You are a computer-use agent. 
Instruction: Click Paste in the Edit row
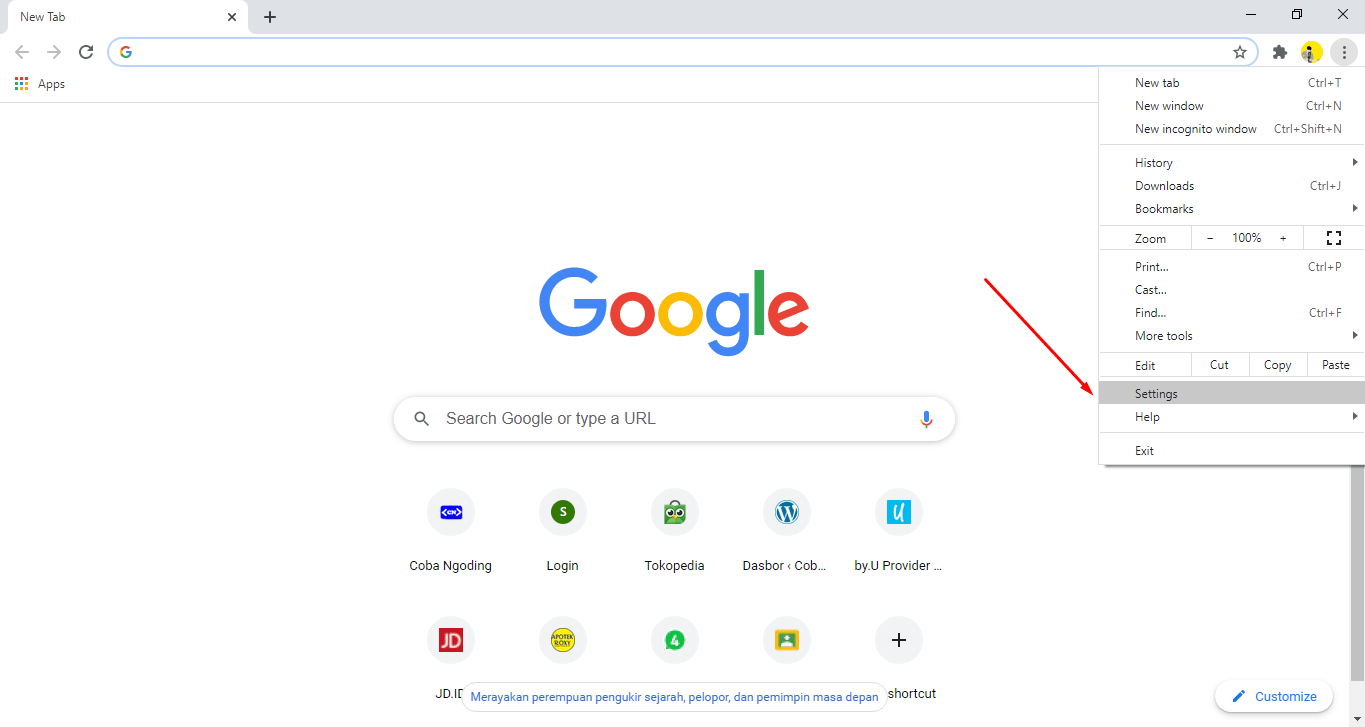point(1335,365)
